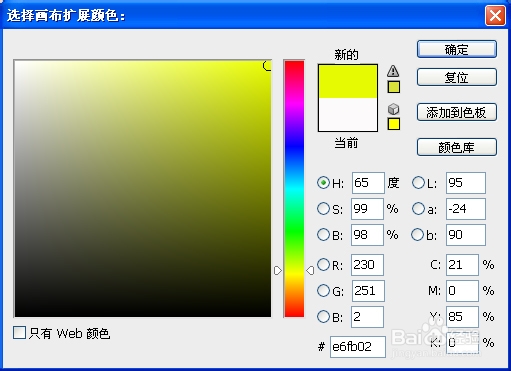Click the H field showing 65
Viewport: 511px width, 371px height.
(368, 183)
